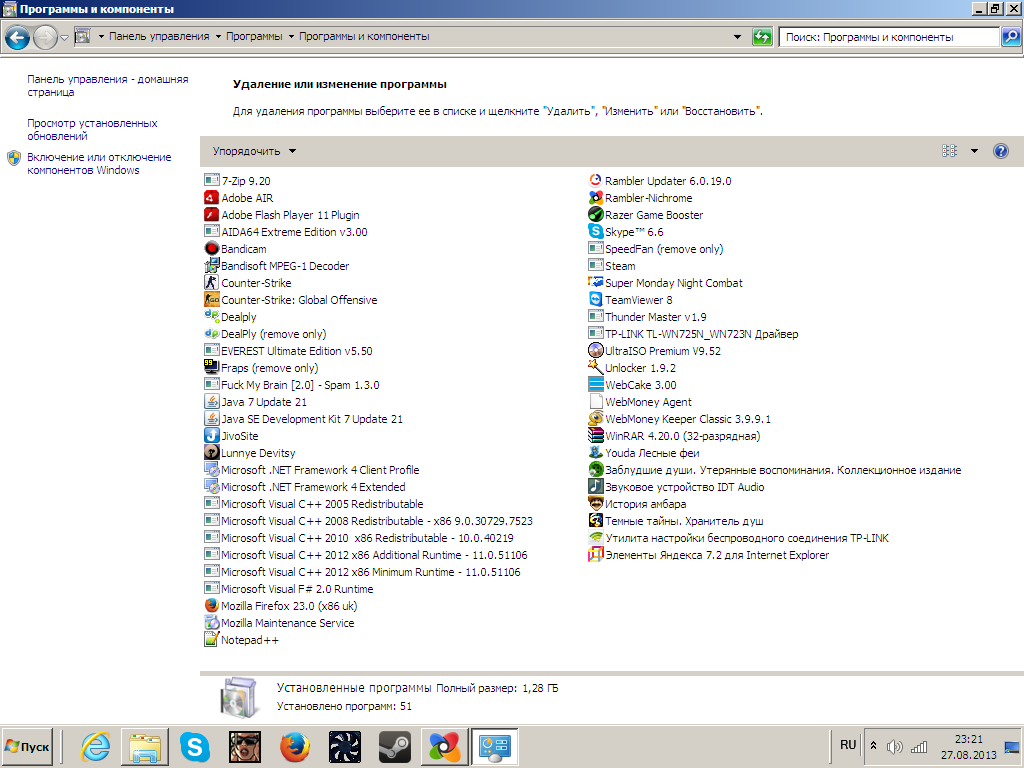This screenshot has width=1024, height=768.
Task: Open the help question mark icon
Action: click(1000, 152)
